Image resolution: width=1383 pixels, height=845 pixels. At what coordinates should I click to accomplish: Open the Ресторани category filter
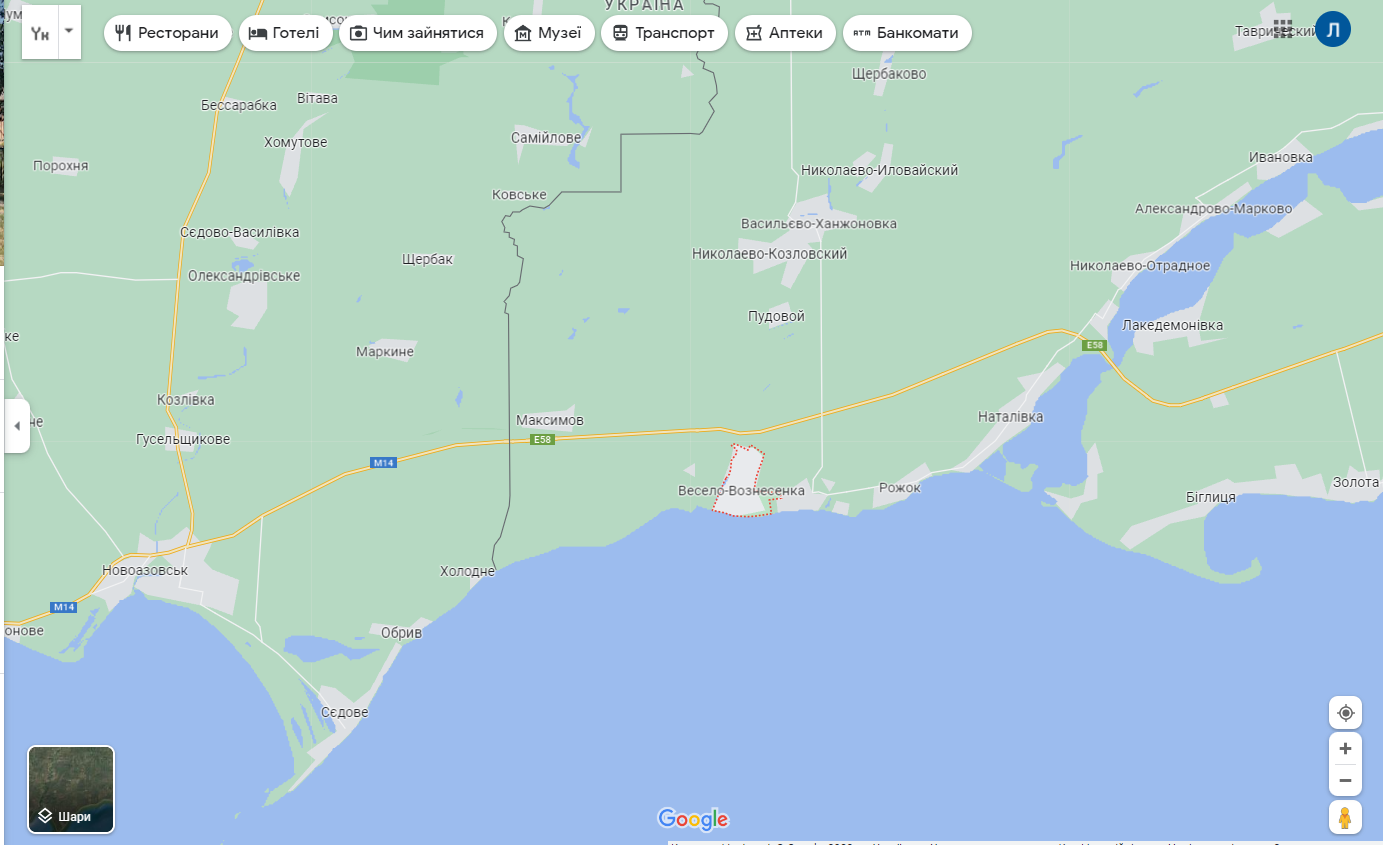[x=168, y=33]
